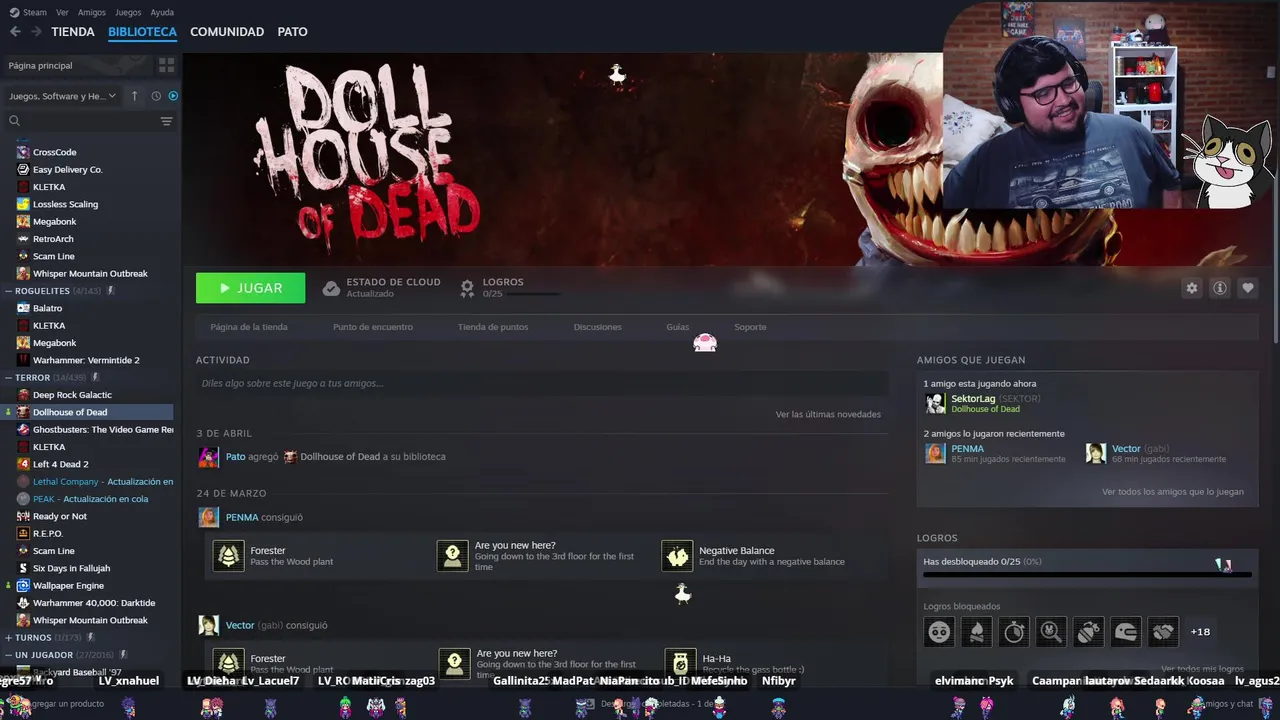Image resolution: width=1280 pixels, height=720 pixels.
Task: Toggle the favorite heart icon
Action: pyautogui.click(x=1247, y=288)
